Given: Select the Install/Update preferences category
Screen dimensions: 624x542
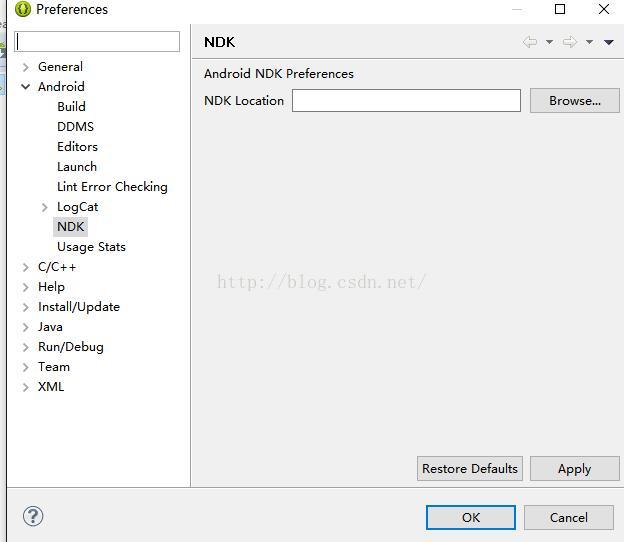Looking at the screenshot, I should tap(79, 307).
